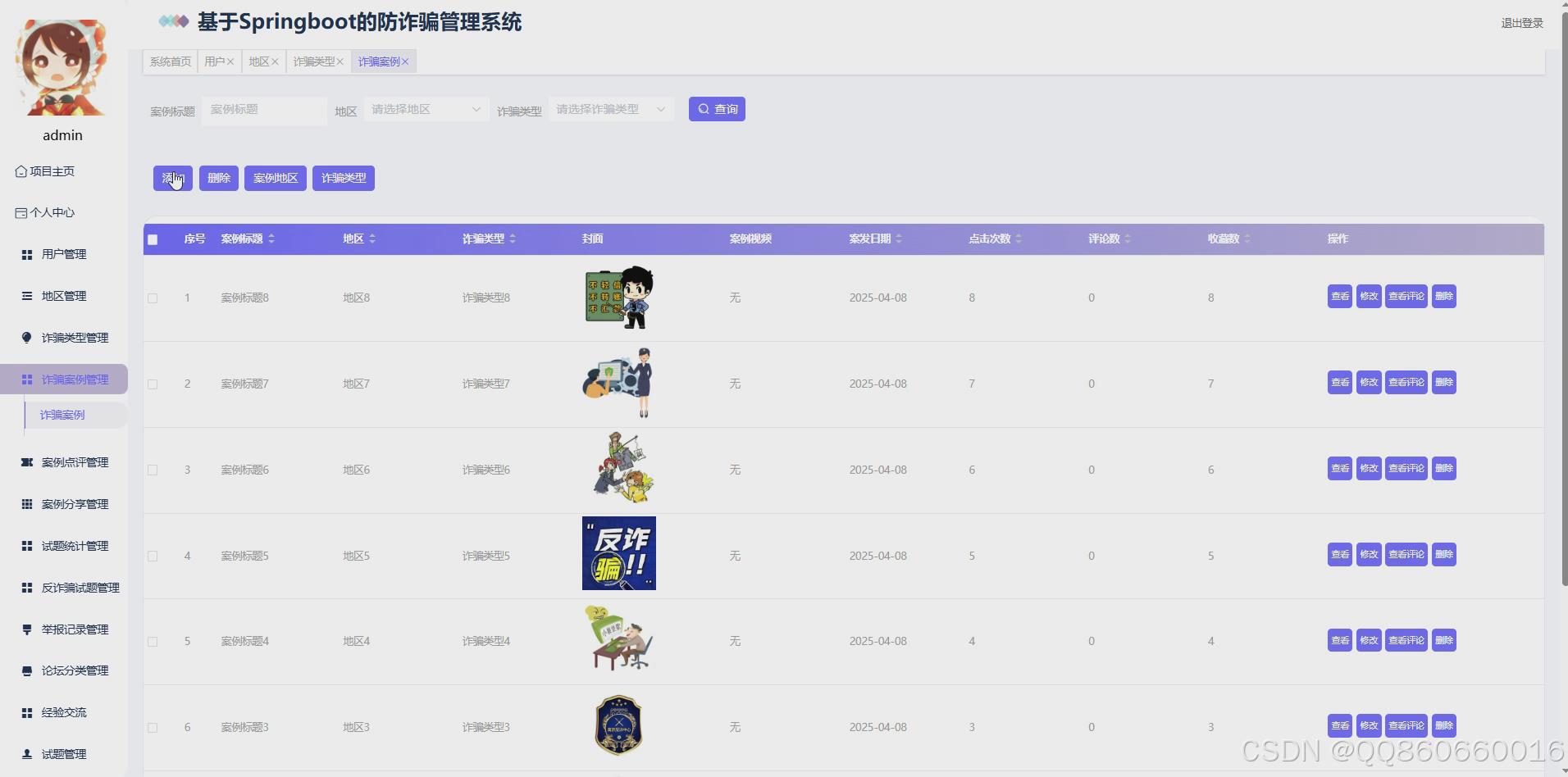Click the 诈骗类型 button above the table

[x=344, y=178]
